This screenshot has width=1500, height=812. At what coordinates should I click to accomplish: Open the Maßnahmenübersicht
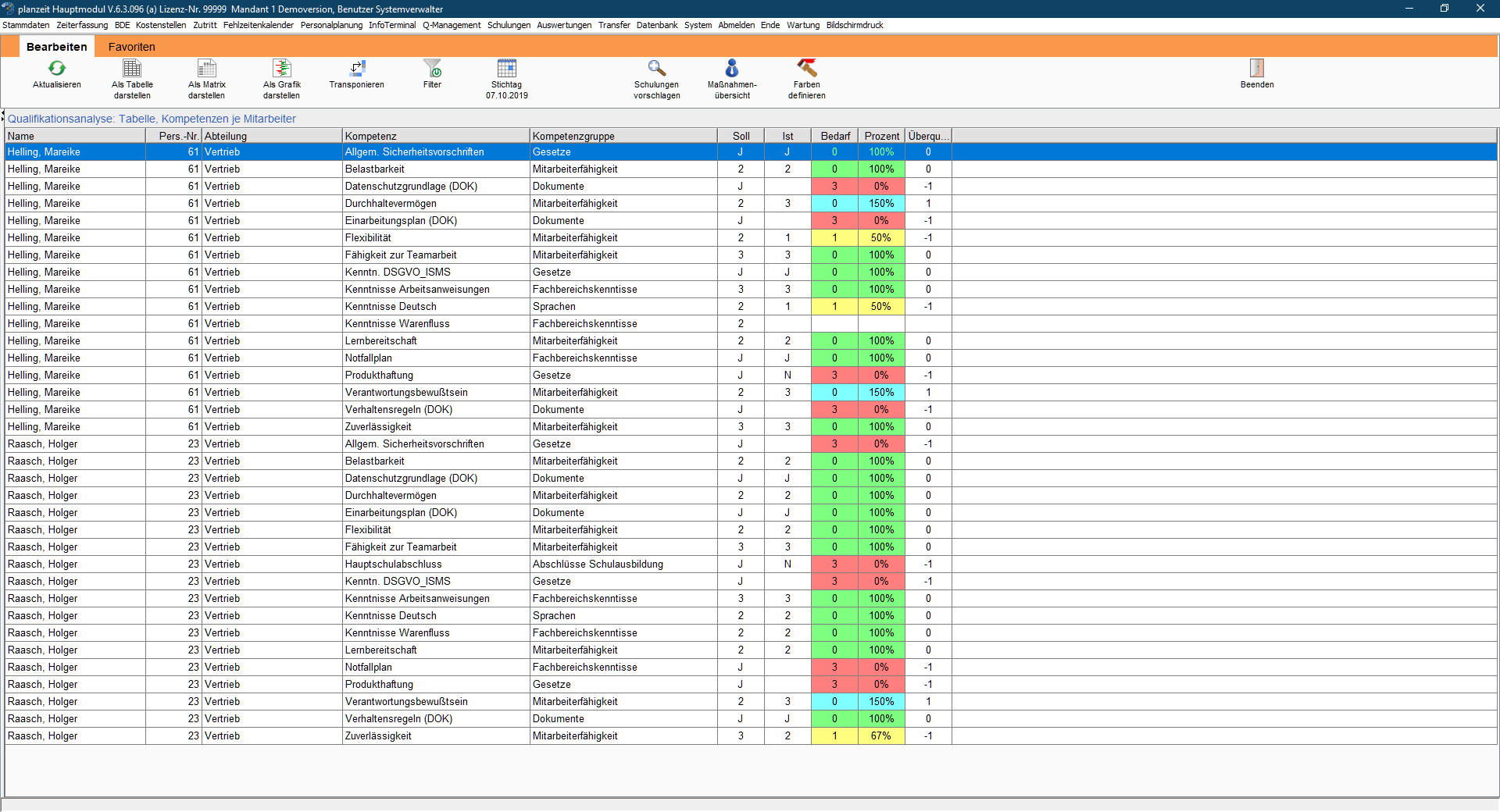tap(732, 69)
